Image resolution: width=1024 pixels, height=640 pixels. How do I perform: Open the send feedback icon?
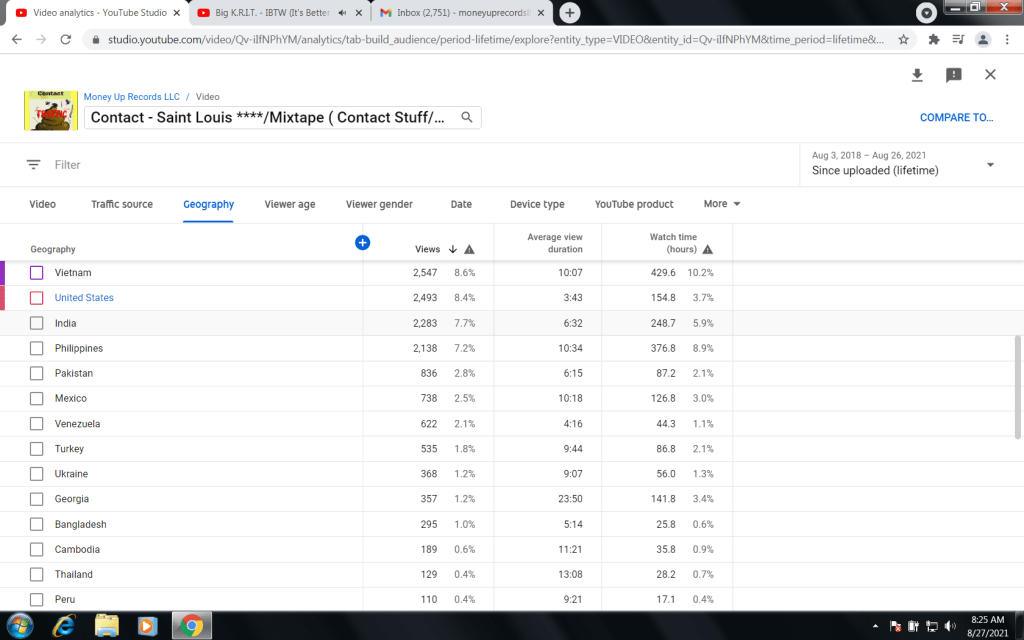(x=953, y=75)
